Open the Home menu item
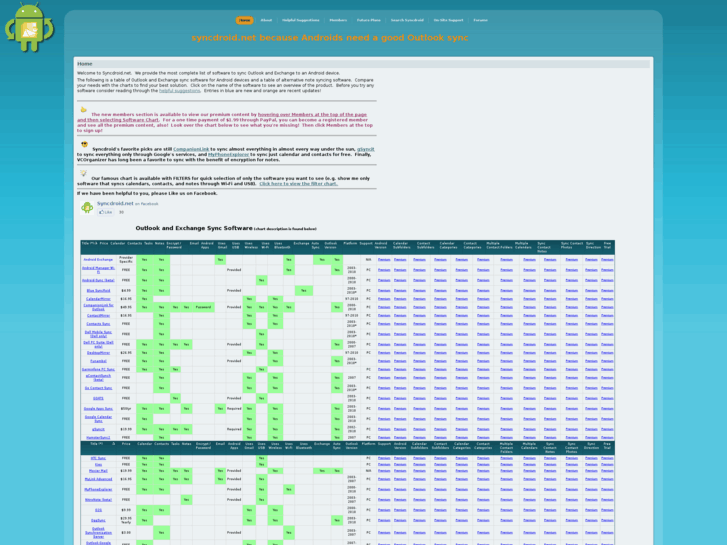 (244, 20)
